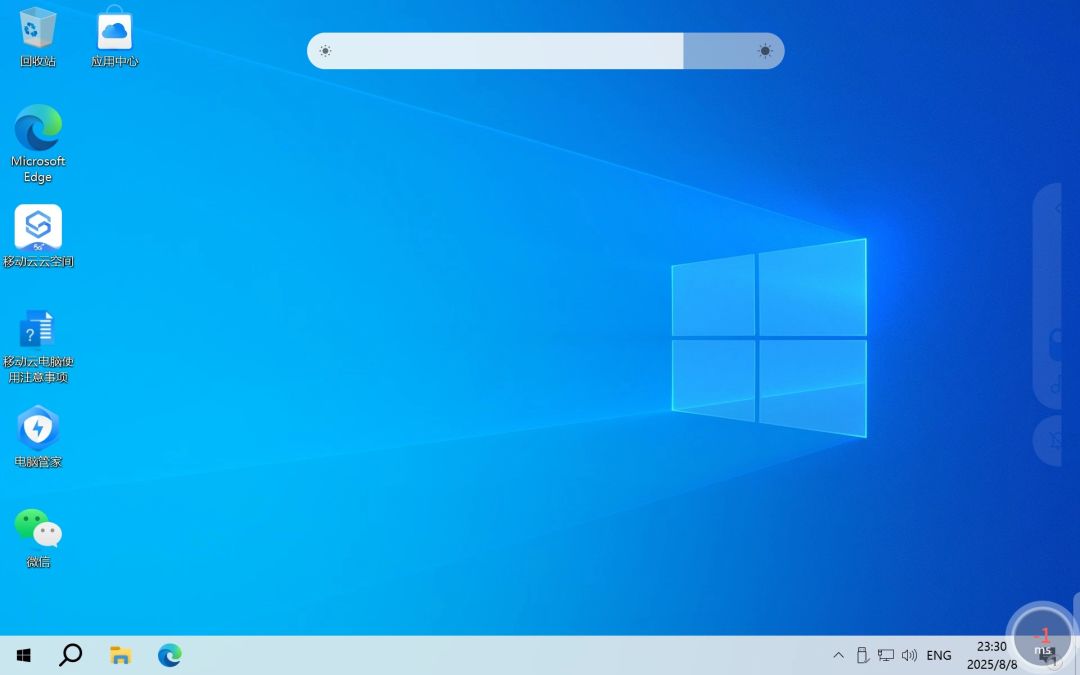Image resolution: width=1080 pixels, height=675 pixels.
Task: Select the Microsoft Edge desktop shortcut
Action: tap(38, 144)
